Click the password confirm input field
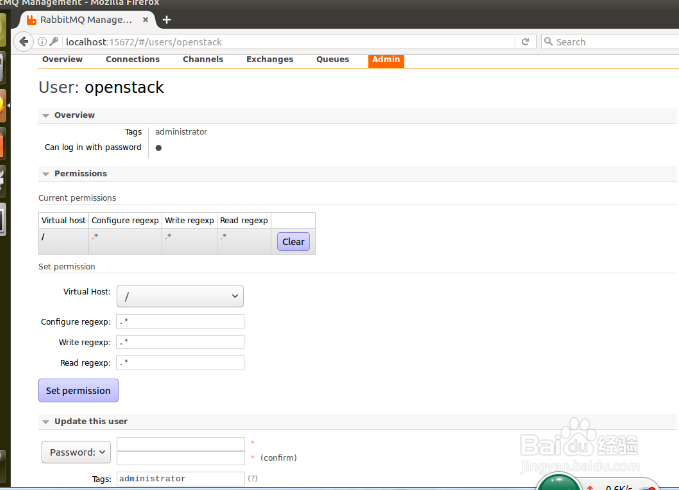 [x=181, y=458]
